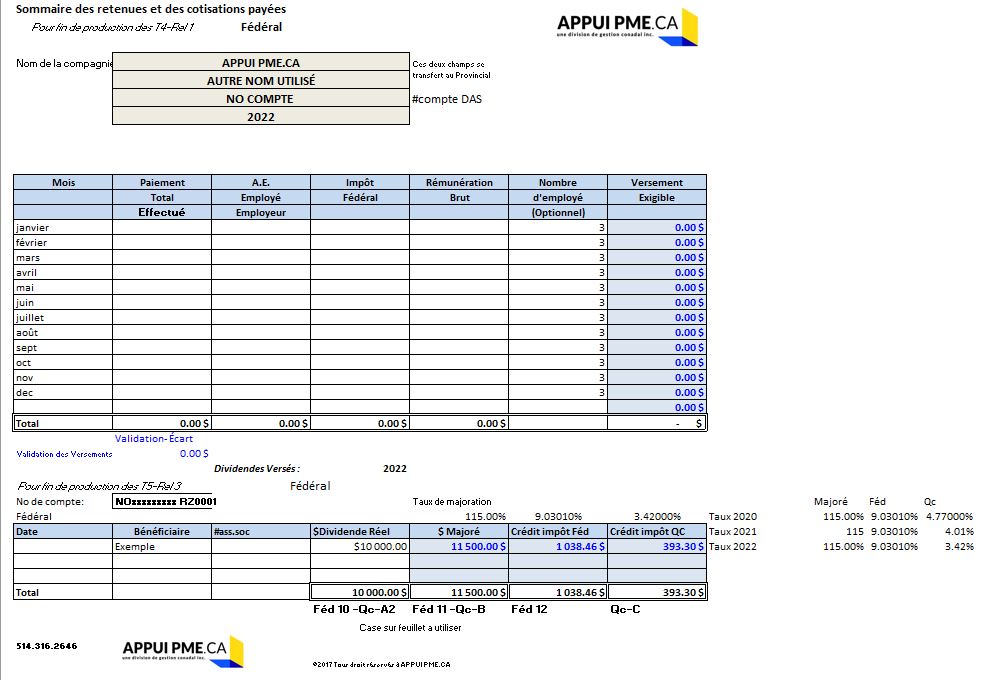Select the Dividendes Versés year 2022
Image resolution: width=997 pixels, height=680 pixels.
click(x=395, y=469)
